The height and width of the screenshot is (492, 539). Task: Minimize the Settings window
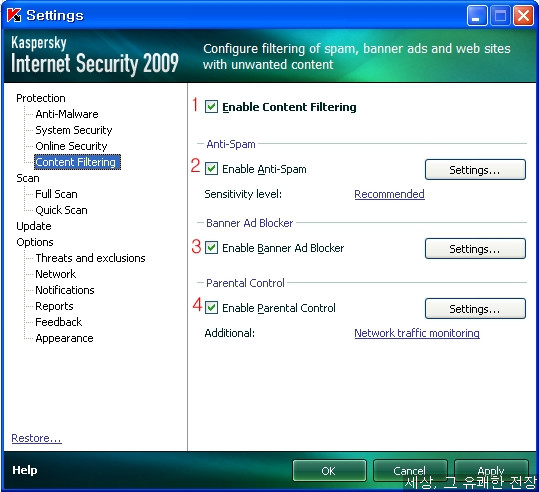[x=477, y=16]
